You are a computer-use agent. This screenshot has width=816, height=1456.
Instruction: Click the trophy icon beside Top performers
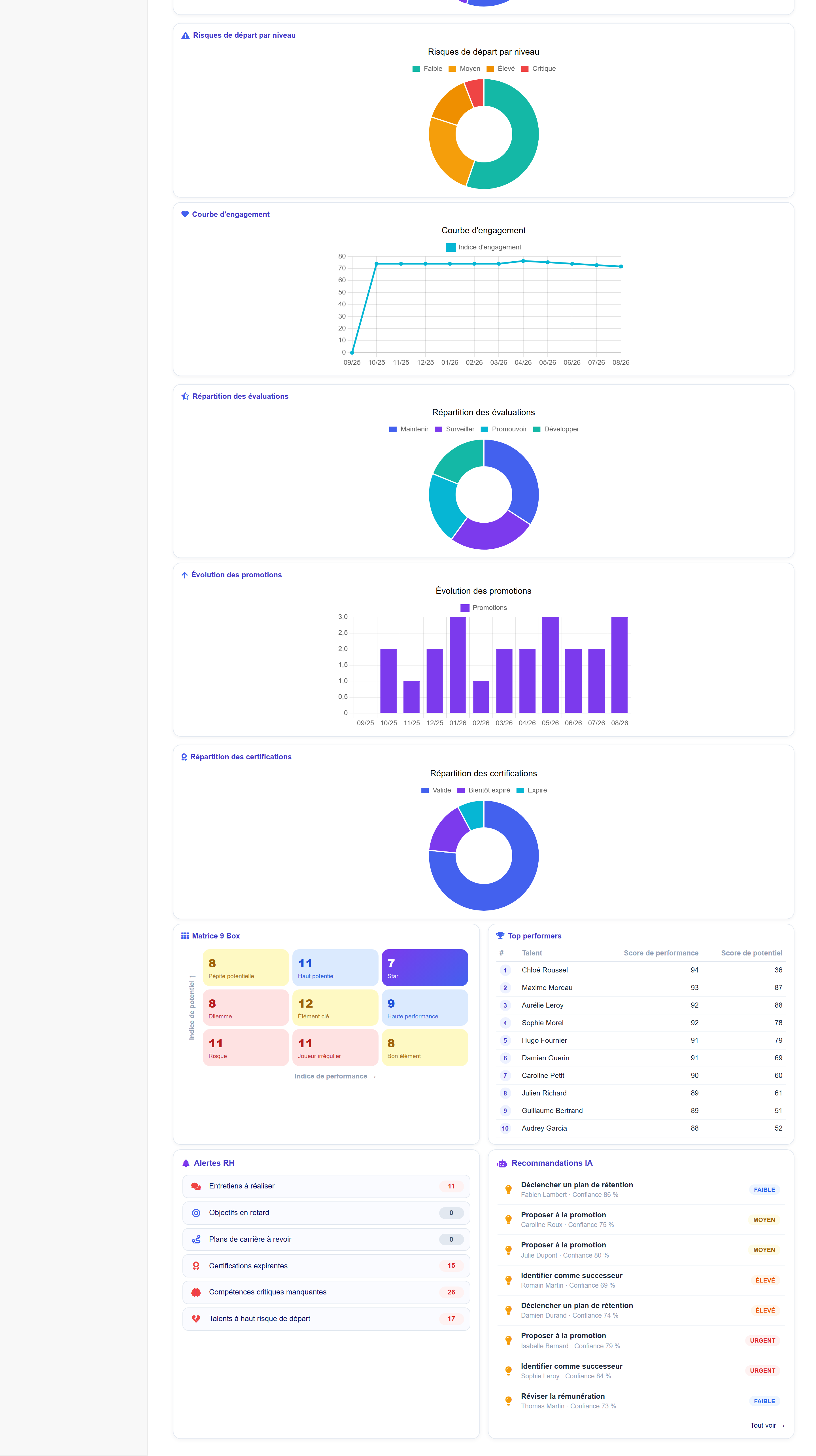500,936
